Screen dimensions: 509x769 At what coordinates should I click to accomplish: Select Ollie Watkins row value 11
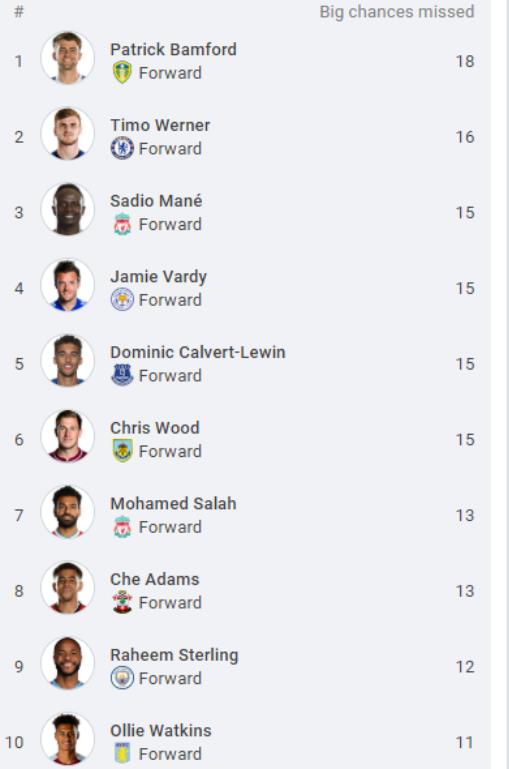coord(465,743)
